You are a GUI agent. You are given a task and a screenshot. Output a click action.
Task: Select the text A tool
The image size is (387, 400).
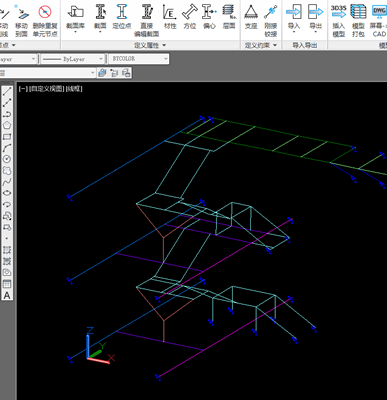[x=7, y=295]
